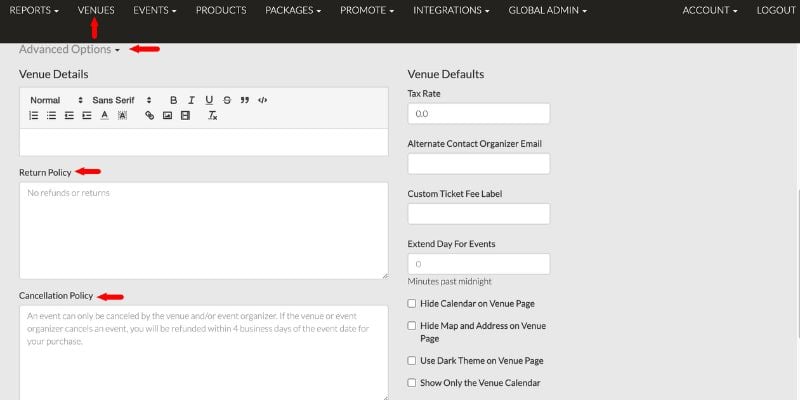Image resolution: width=800 pixels, height=400 pixels.
Task: Toggle bold formatting in Venue Details editor
Action: 173,100
